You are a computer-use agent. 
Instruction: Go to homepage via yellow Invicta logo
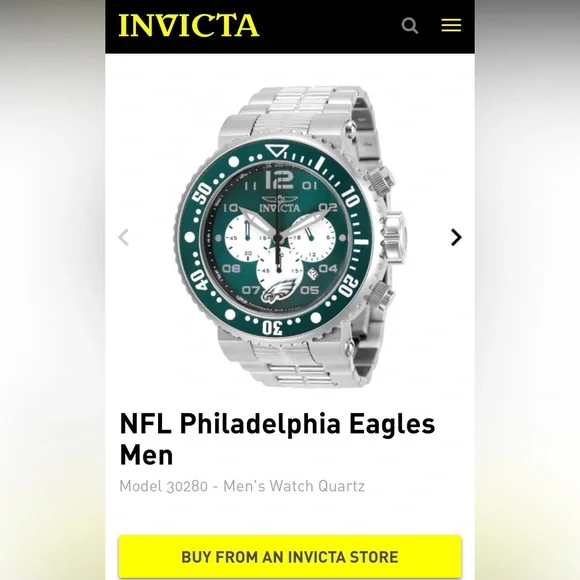point(189,25)
